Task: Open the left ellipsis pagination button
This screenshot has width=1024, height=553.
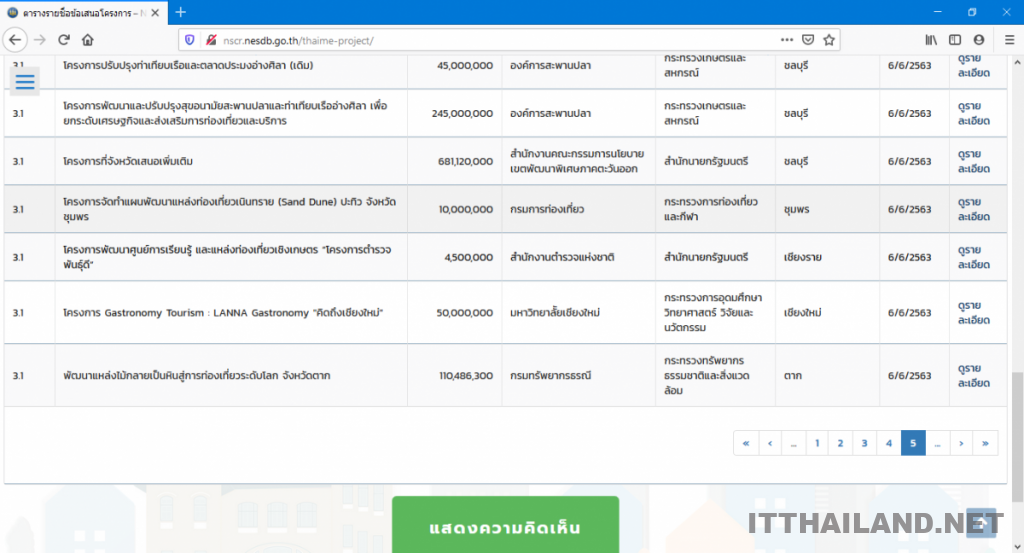Action: pyautogui.click(x=793, y=443)
